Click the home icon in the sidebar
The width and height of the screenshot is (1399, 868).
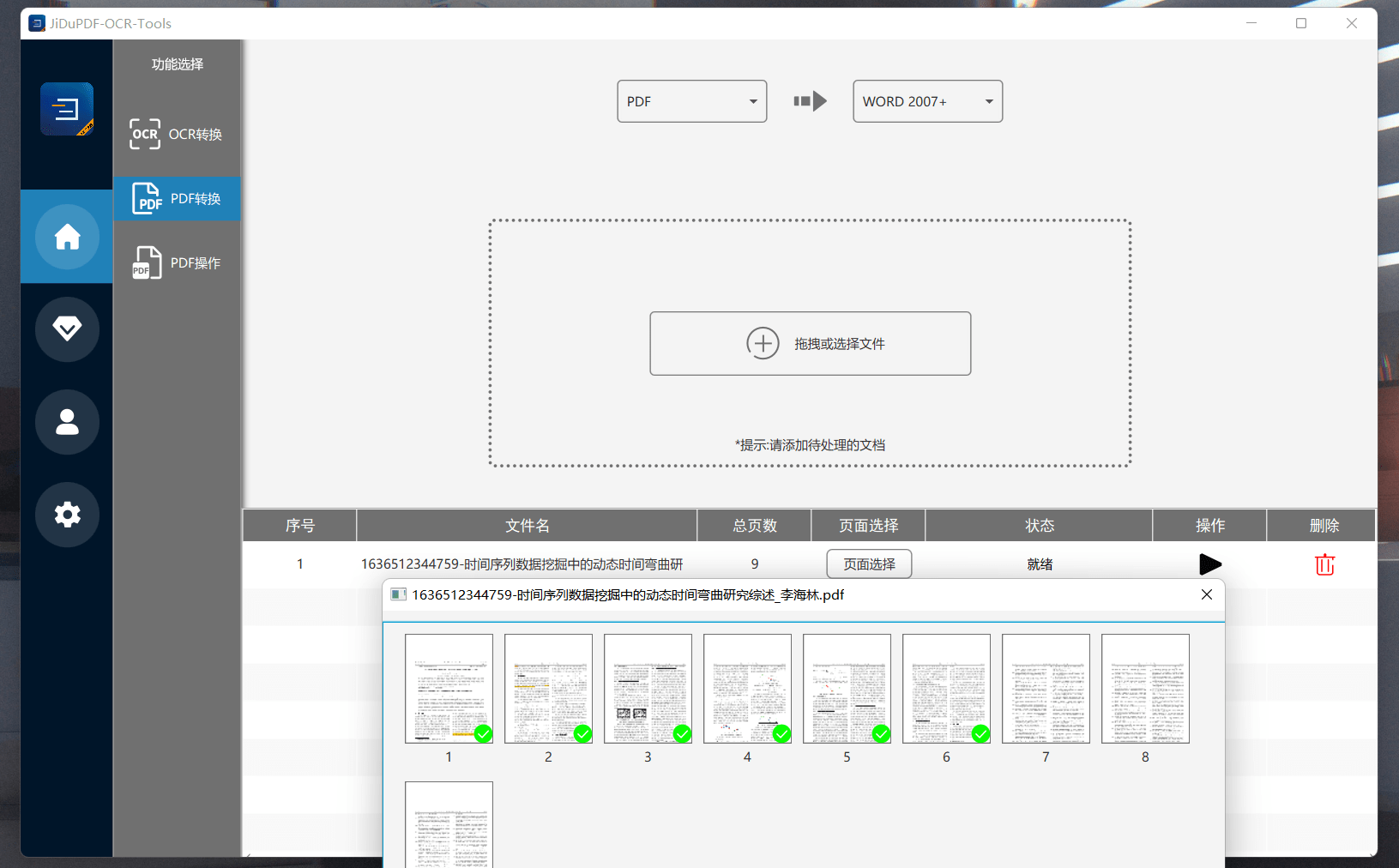(x=66, y=237)
